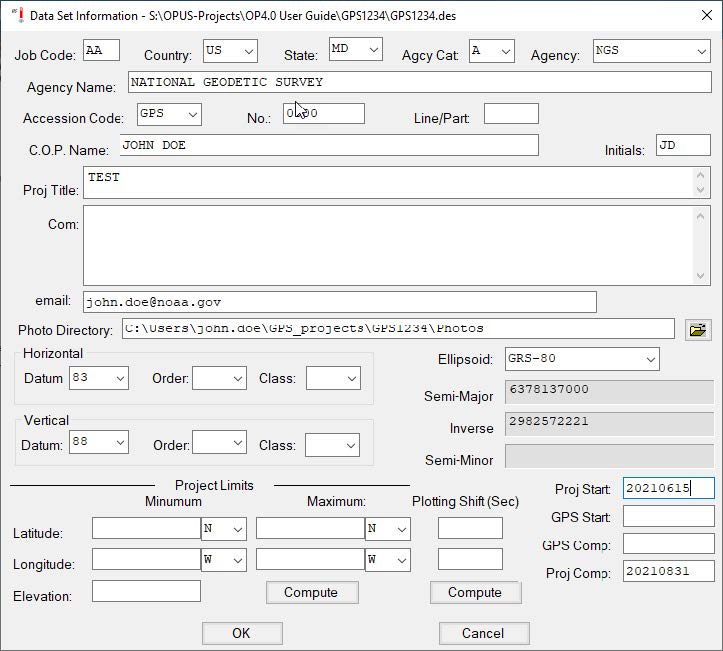Click the Inverse value field

coord(609,424)
